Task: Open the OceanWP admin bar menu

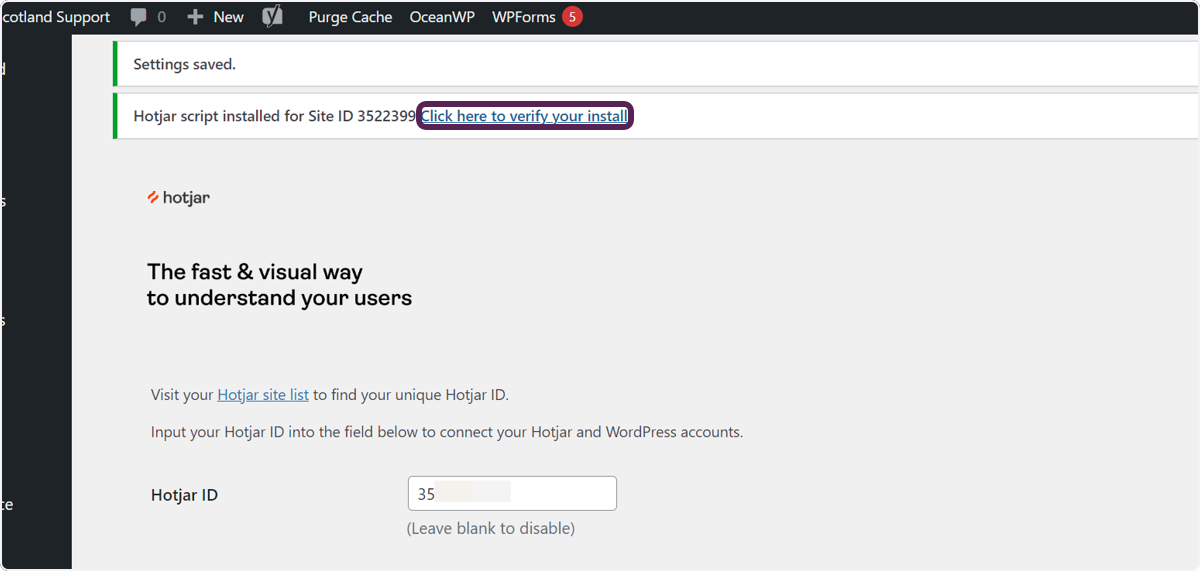Action: (x=442, y=17)
